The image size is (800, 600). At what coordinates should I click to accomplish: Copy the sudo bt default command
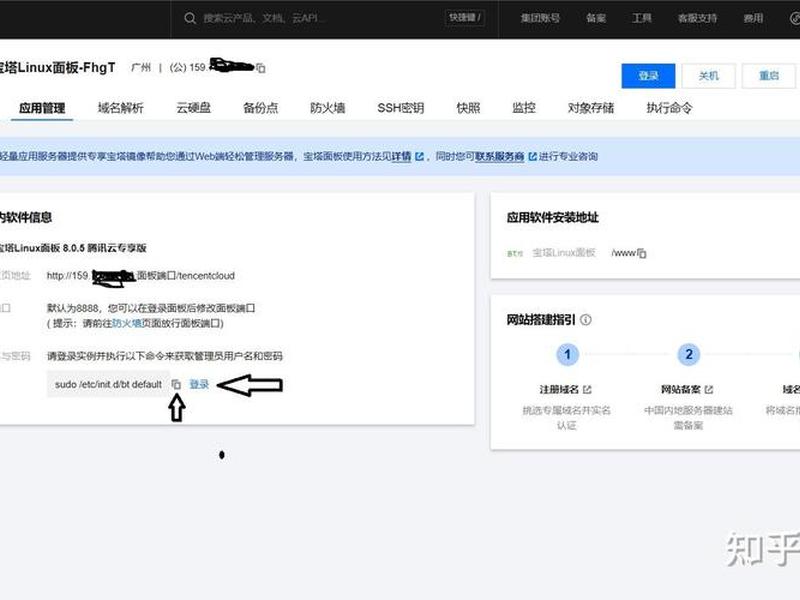pyautogui.click(x=176, y=384)
